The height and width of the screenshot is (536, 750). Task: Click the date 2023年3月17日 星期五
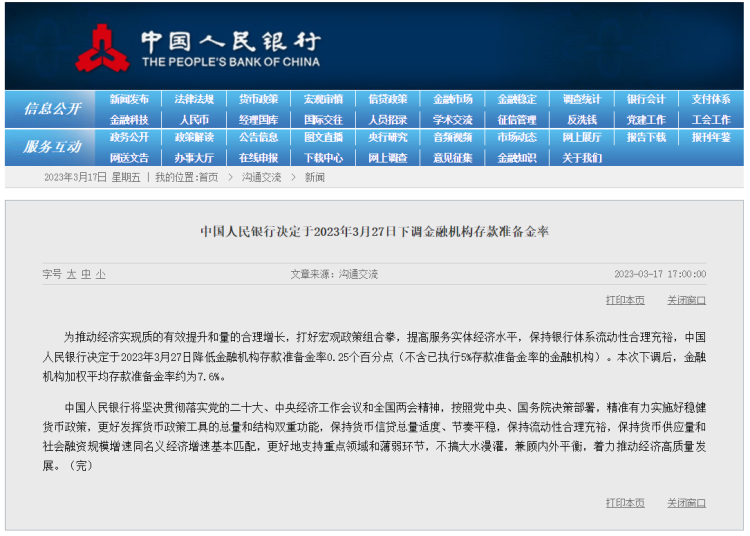92,177
